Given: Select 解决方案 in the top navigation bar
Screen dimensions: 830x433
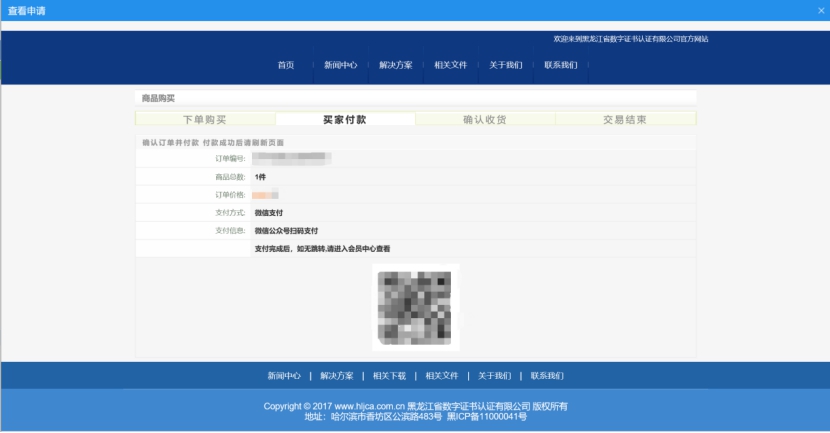Looking at the screenshot, I should 396,65.
